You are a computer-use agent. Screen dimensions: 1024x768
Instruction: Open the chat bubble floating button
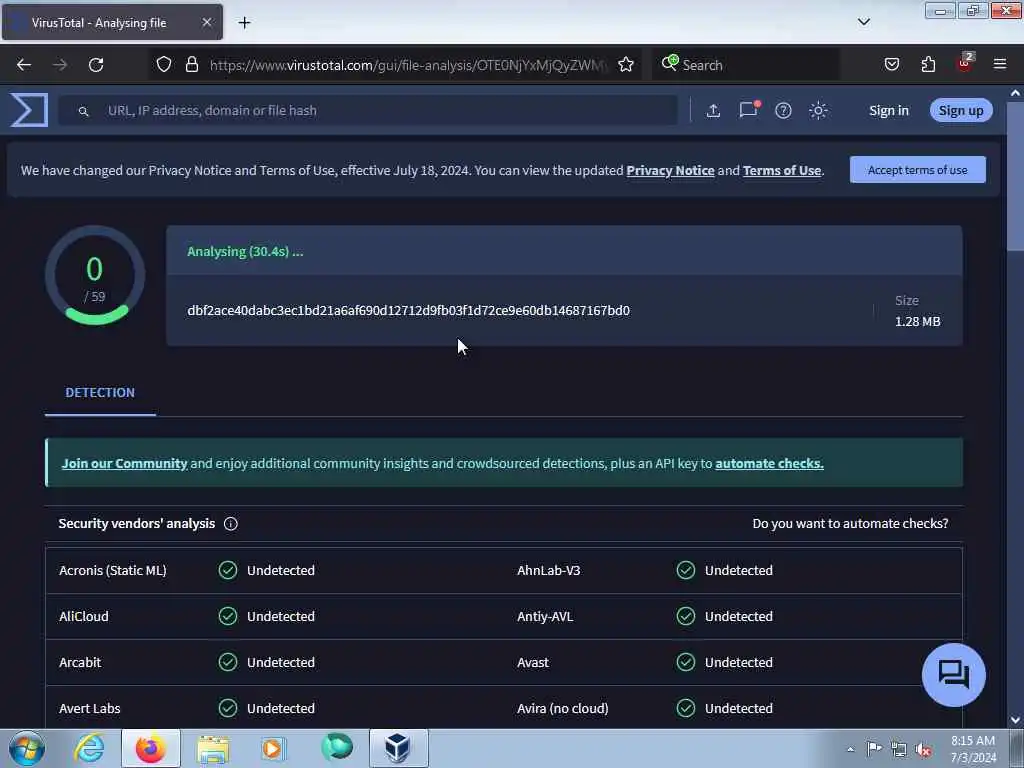click(x=953, y=675)
